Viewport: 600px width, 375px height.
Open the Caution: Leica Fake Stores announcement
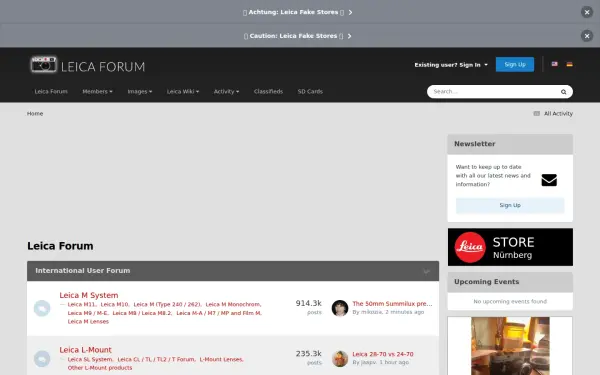pyautogui.click(x=297, y=36)
